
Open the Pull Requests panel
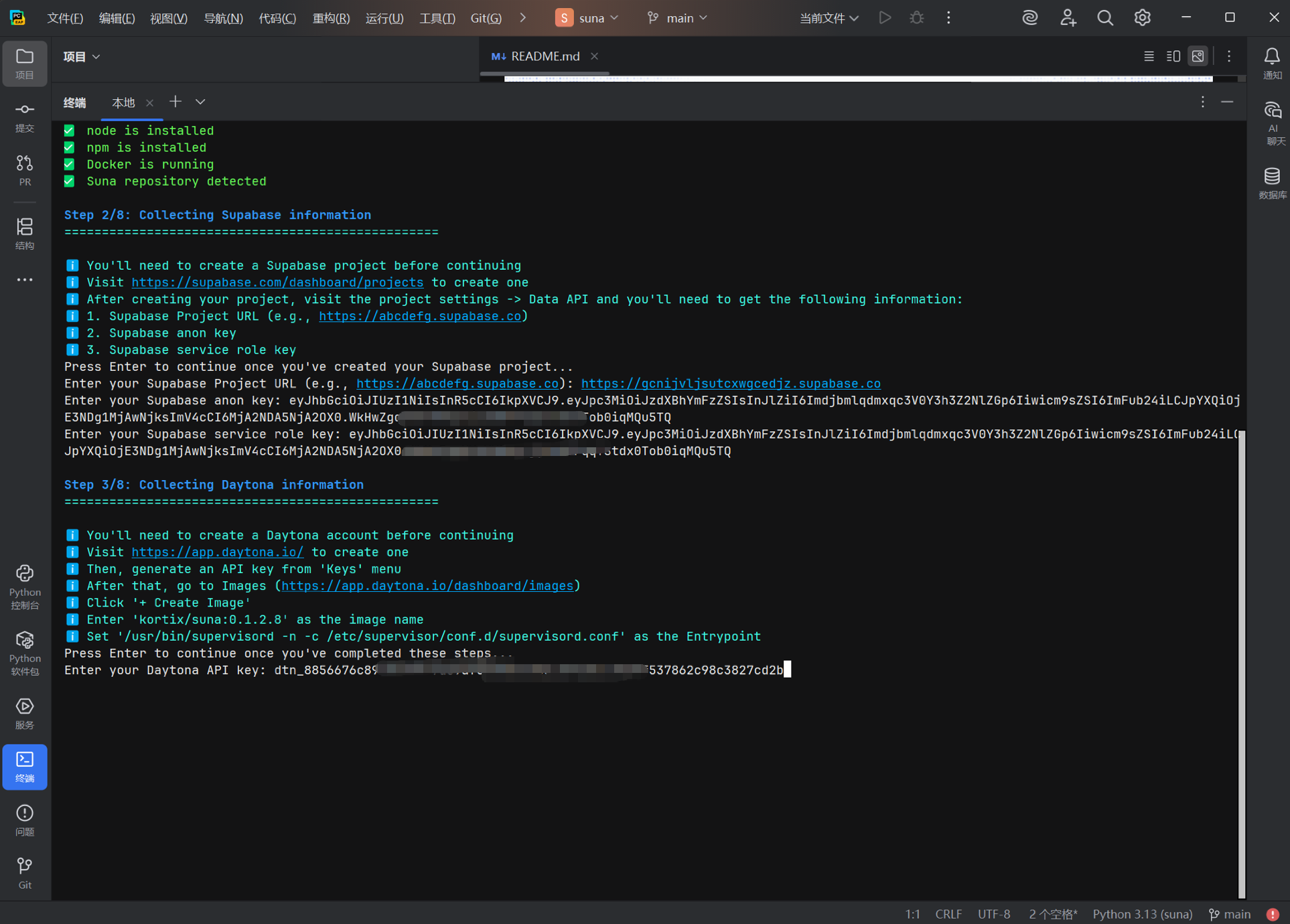[x=25, y=170]
